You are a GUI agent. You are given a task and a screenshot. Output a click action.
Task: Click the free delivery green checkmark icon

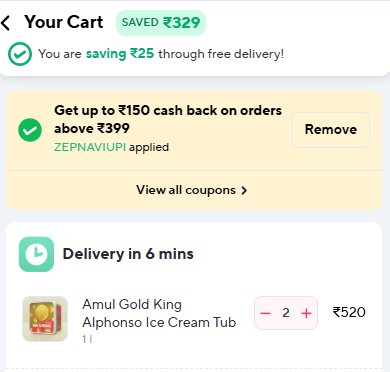[20, 54]
